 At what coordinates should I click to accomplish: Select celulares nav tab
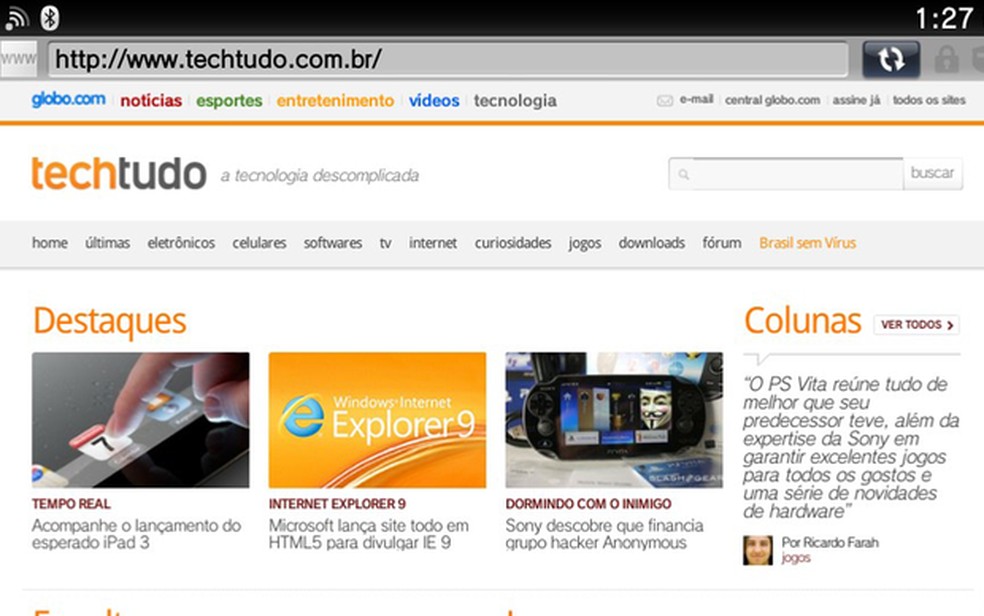[x=259, y=243]
